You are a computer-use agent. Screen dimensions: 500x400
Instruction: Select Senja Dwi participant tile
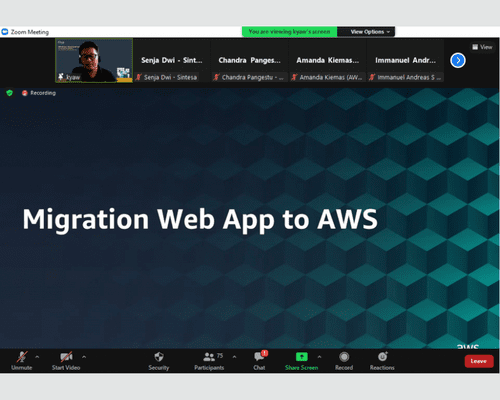(x=172, y=60)
